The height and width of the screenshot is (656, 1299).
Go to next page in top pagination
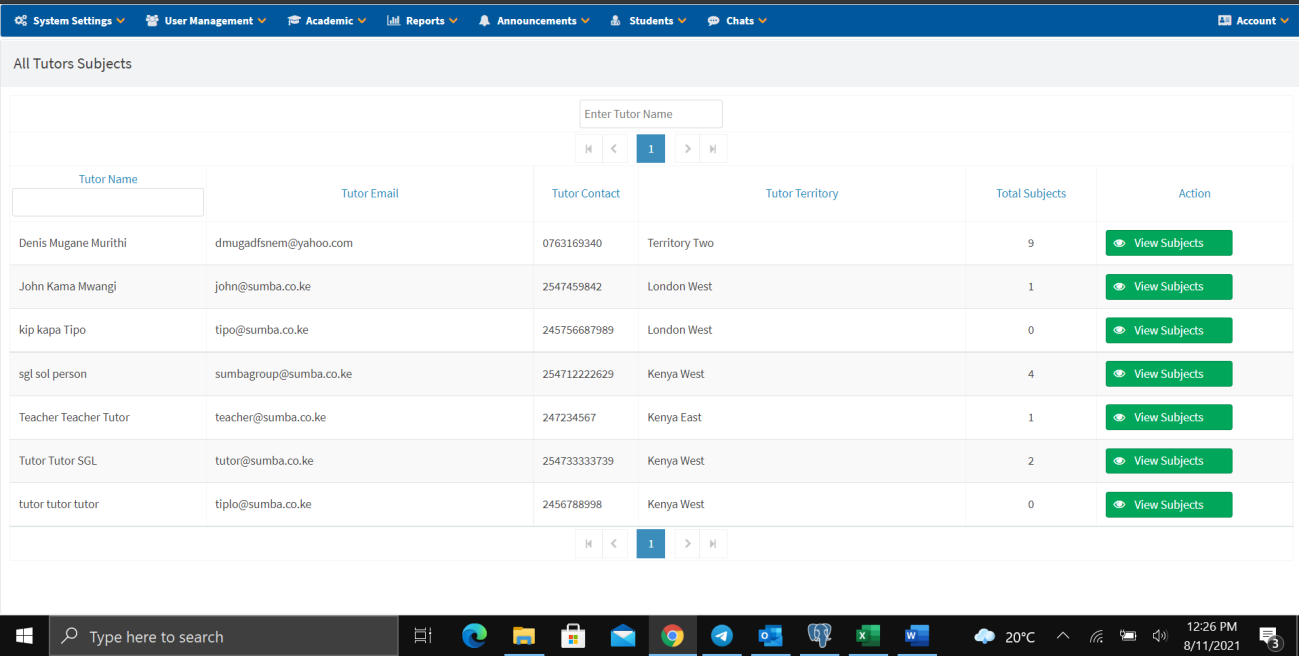click(x=687, y=149)
